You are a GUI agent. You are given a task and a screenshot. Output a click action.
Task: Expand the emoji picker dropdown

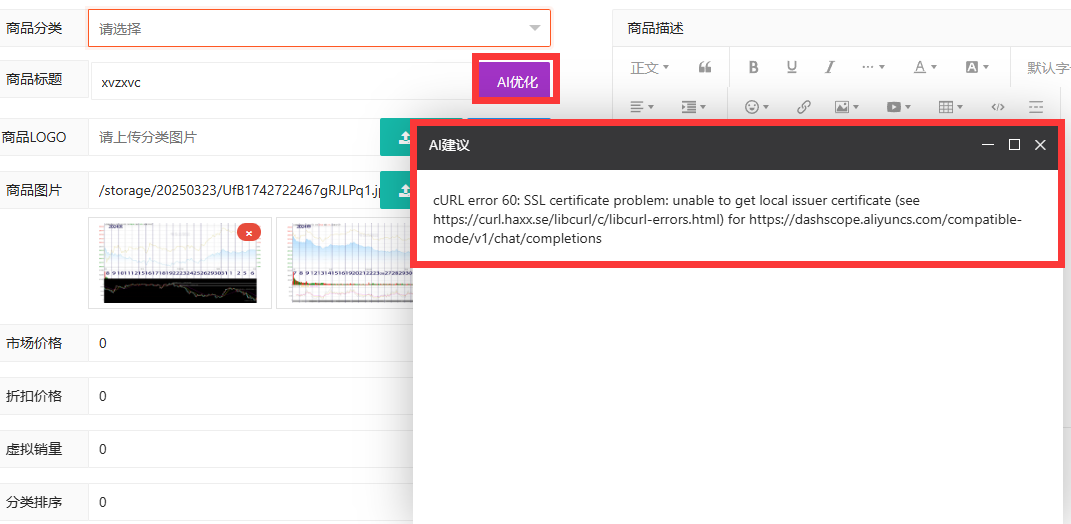[757, 106]
